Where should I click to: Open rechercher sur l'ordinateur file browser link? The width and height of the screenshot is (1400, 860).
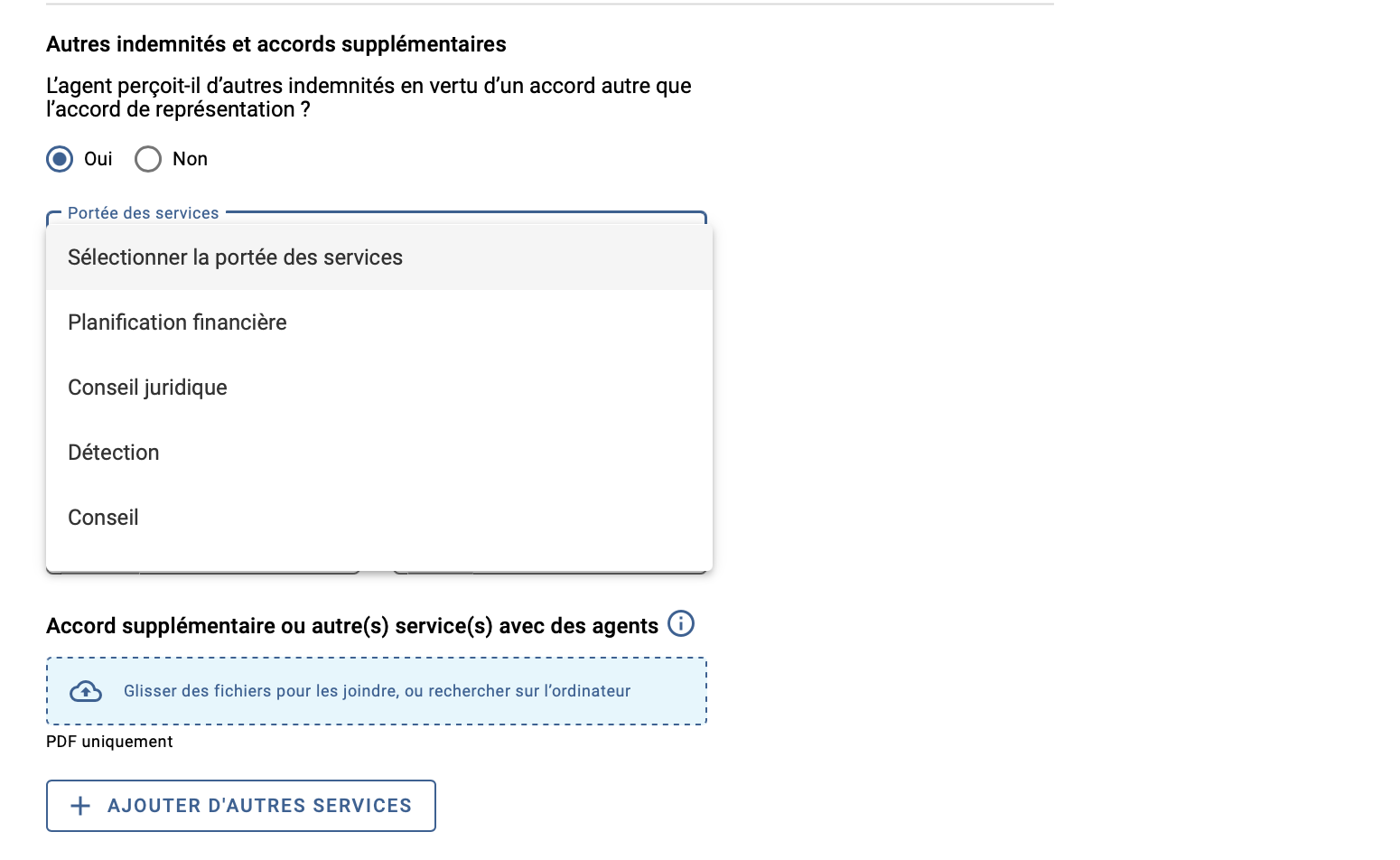click(529, 691)
